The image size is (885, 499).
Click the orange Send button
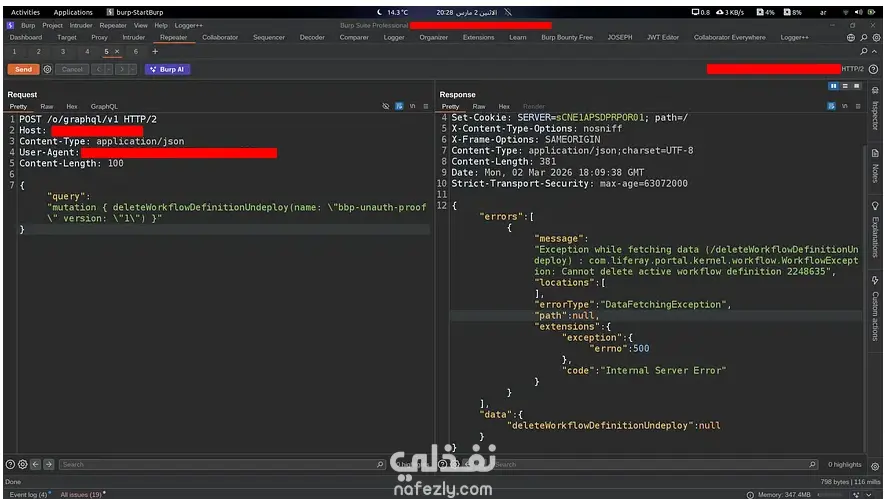[23, 69]
